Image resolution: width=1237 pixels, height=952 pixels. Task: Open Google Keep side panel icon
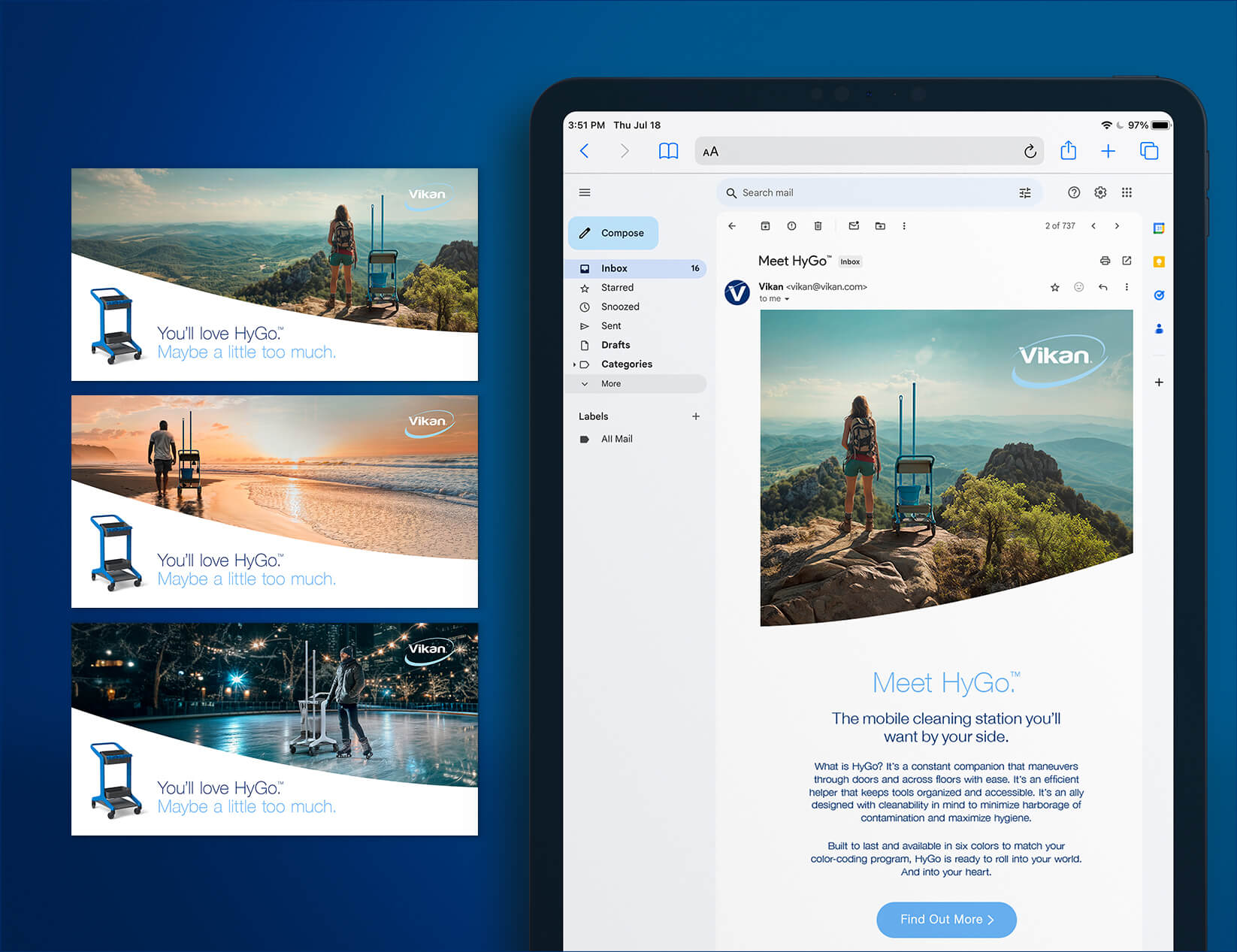pos(1159,261)
